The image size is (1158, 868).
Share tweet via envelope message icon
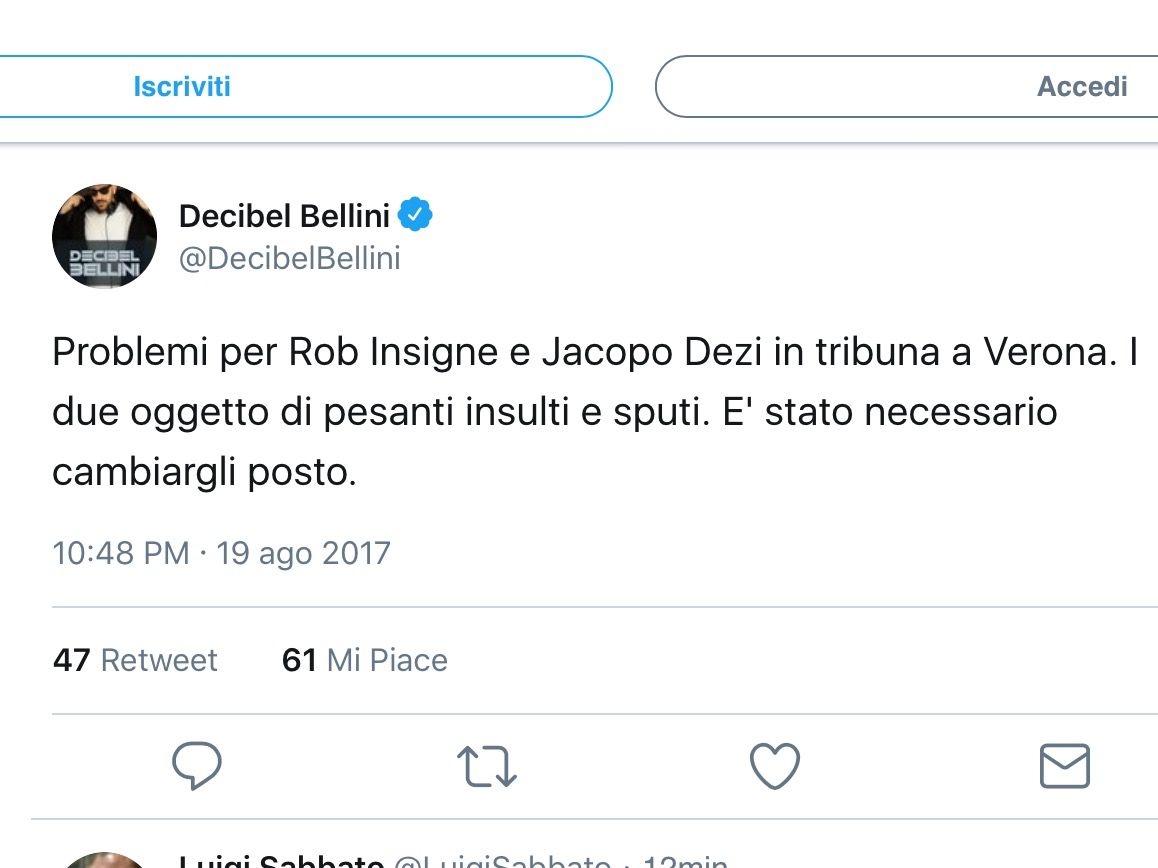click(1064, 766)
